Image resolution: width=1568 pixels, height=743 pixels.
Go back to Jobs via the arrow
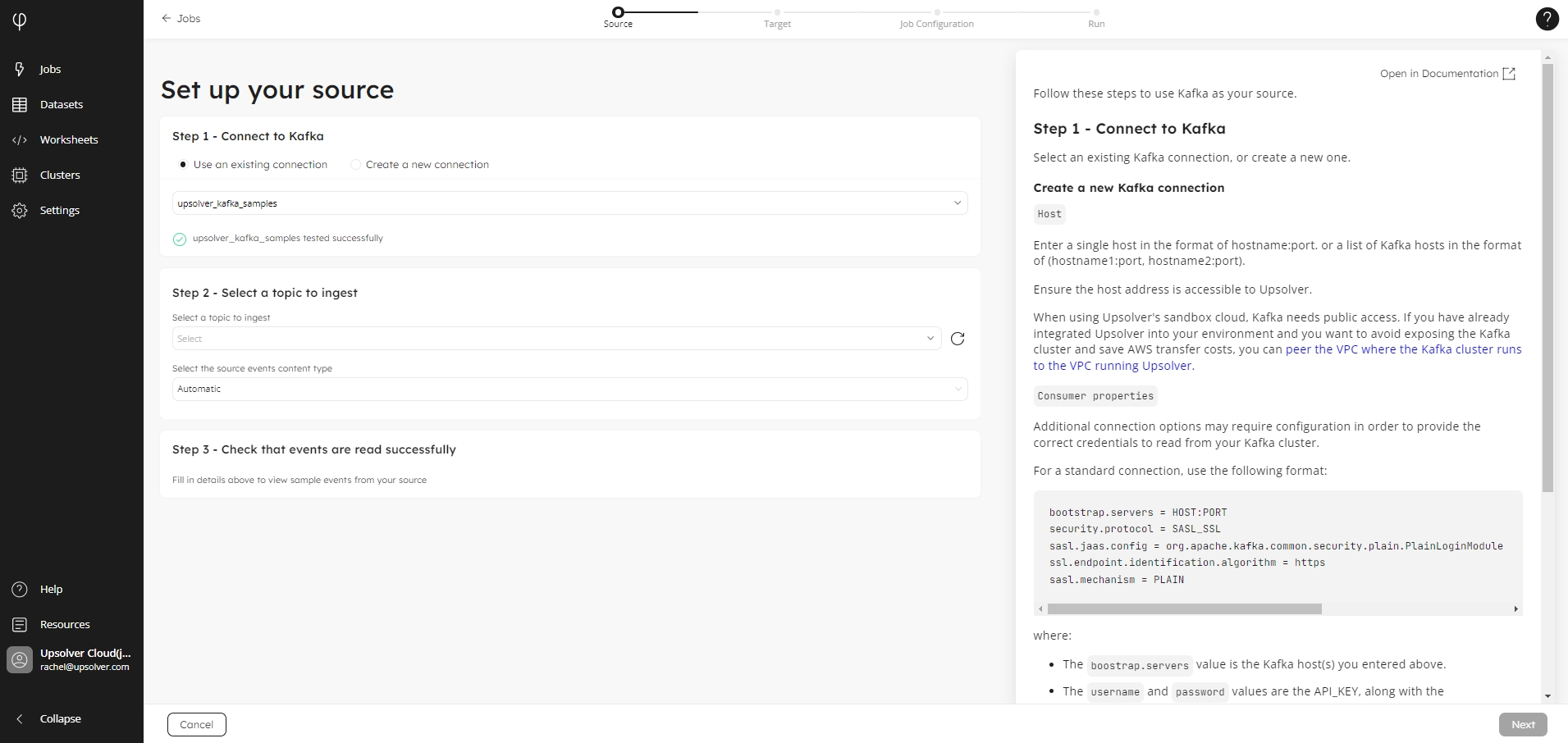coord(167,18)
